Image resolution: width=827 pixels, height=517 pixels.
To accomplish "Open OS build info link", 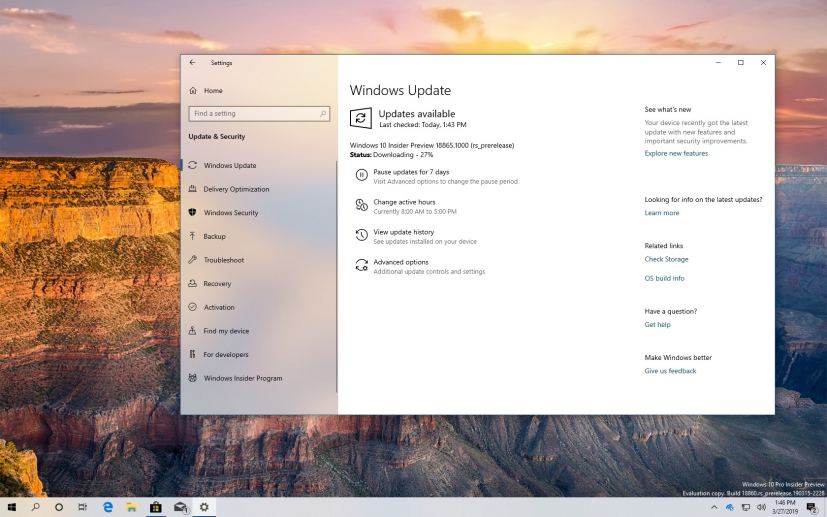I will click(x=665, y=279).
